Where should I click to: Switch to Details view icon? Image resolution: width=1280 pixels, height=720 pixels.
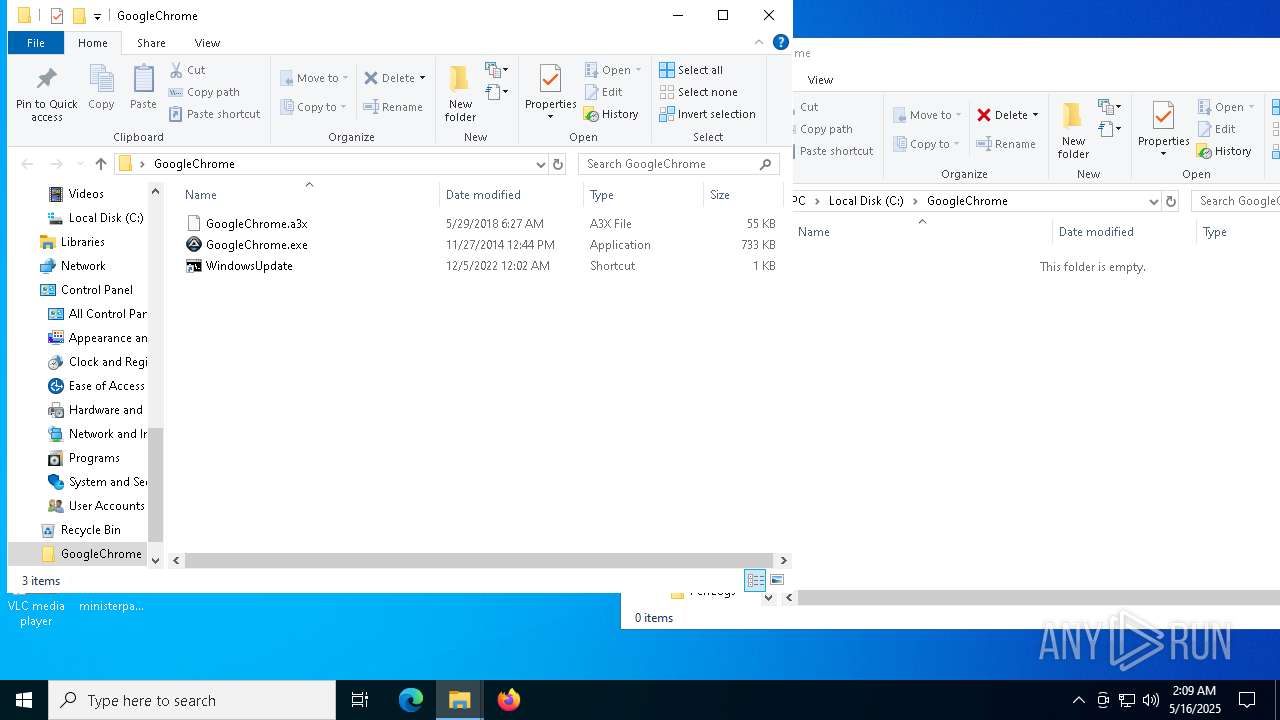pos(755,580)
